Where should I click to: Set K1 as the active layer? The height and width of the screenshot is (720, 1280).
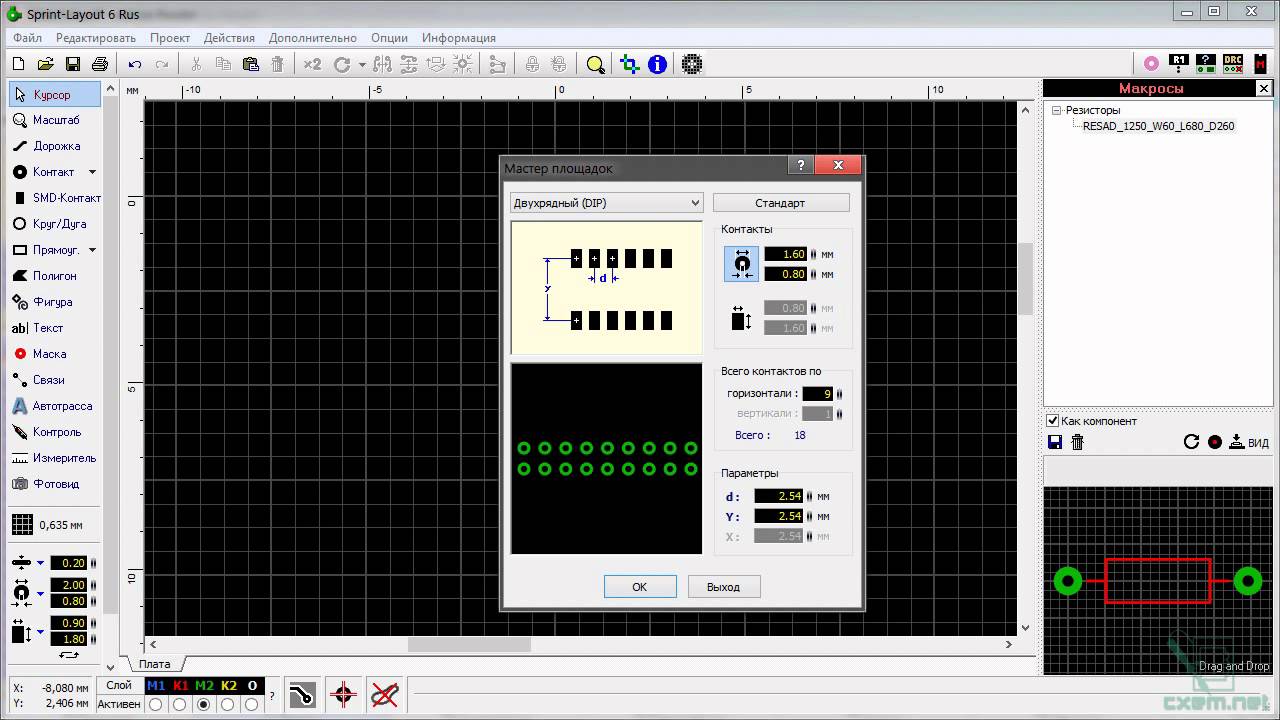[180, 704]
